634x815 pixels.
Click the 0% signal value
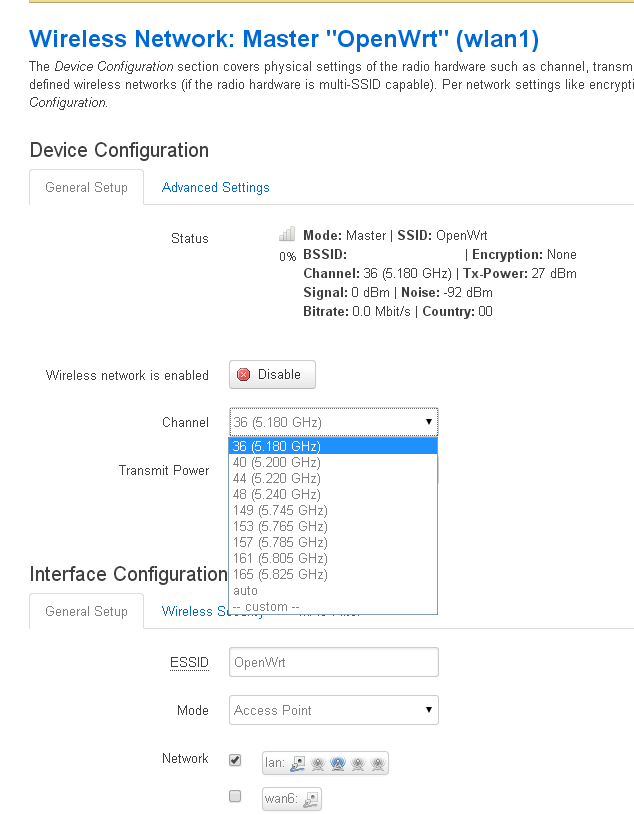tap(287, 257)
